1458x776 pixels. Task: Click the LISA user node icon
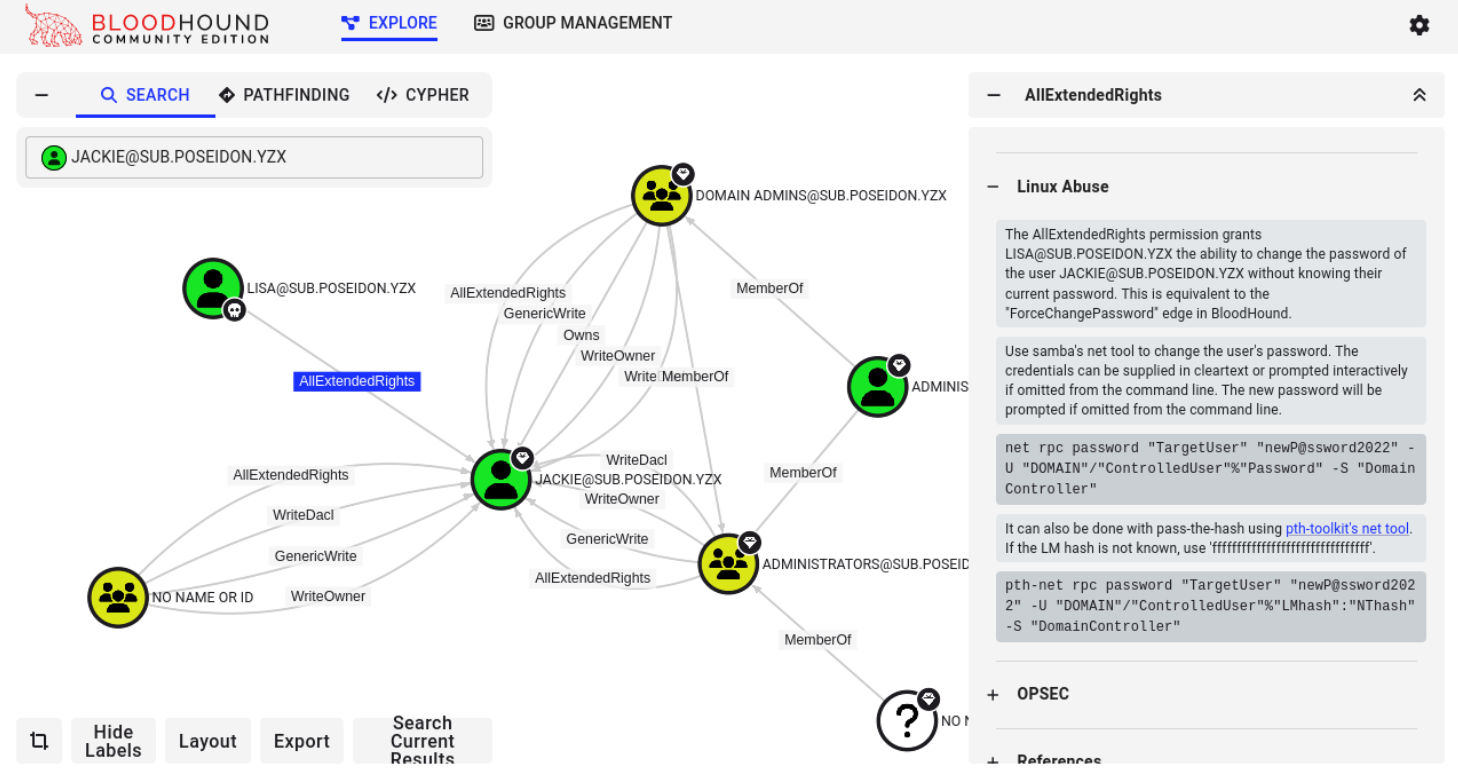pyautogui.click(x=213, y=288)
